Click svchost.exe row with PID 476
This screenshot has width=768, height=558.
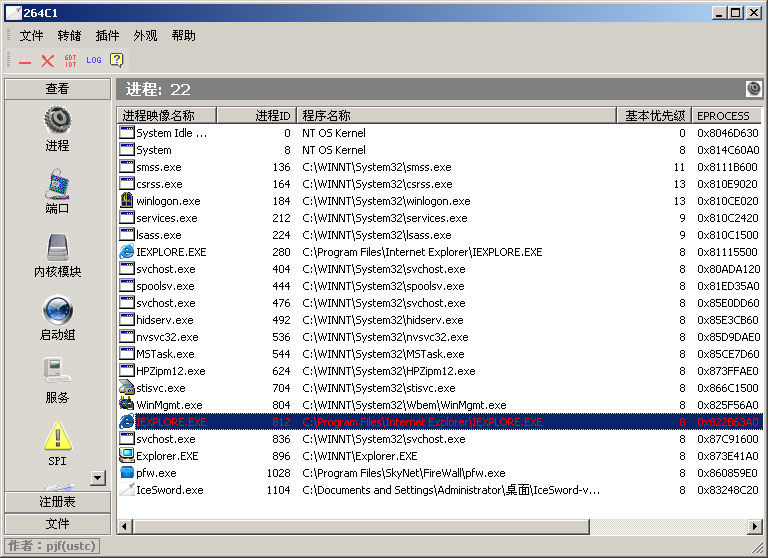440,303
